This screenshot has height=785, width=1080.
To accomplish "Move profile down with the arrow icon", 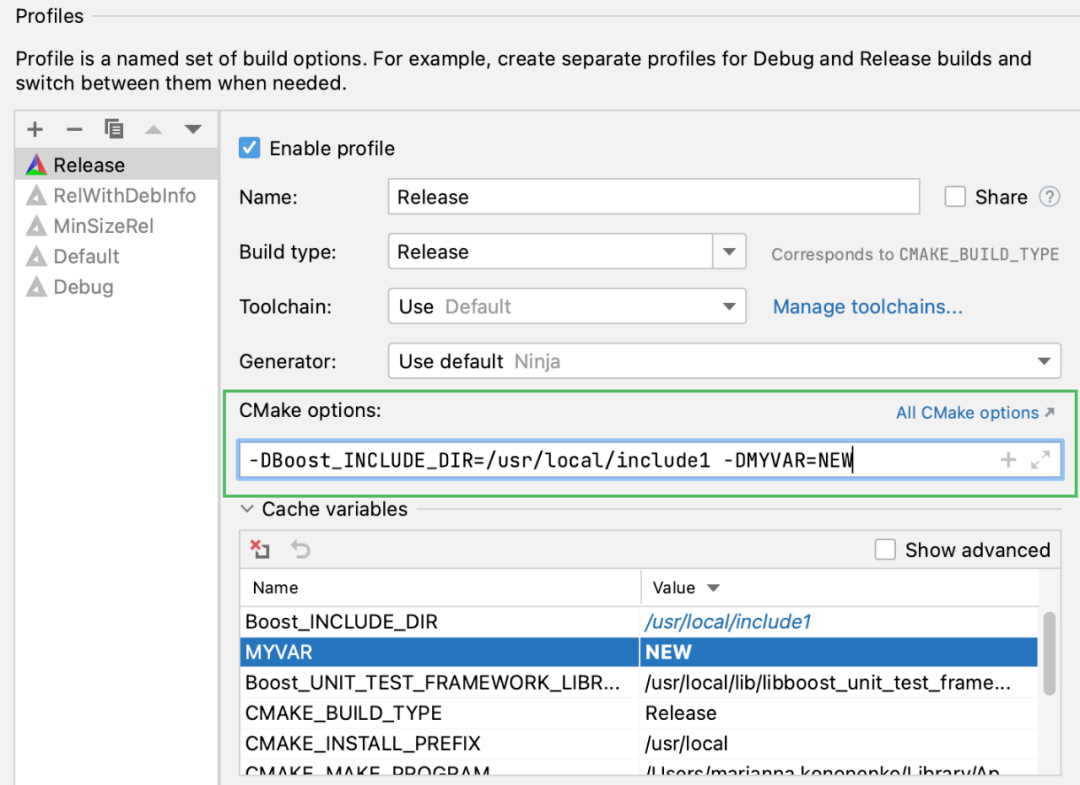I will point(193,129).
